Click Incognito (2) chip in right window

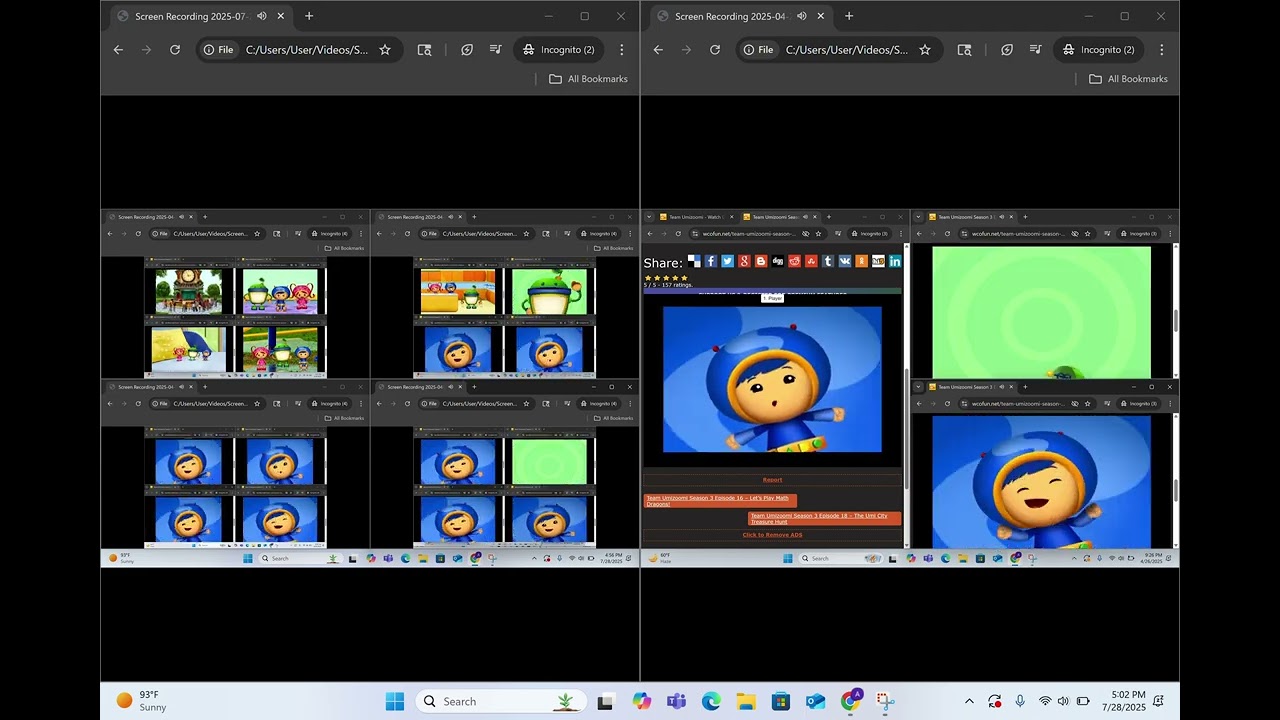[x=1098, y=50]
